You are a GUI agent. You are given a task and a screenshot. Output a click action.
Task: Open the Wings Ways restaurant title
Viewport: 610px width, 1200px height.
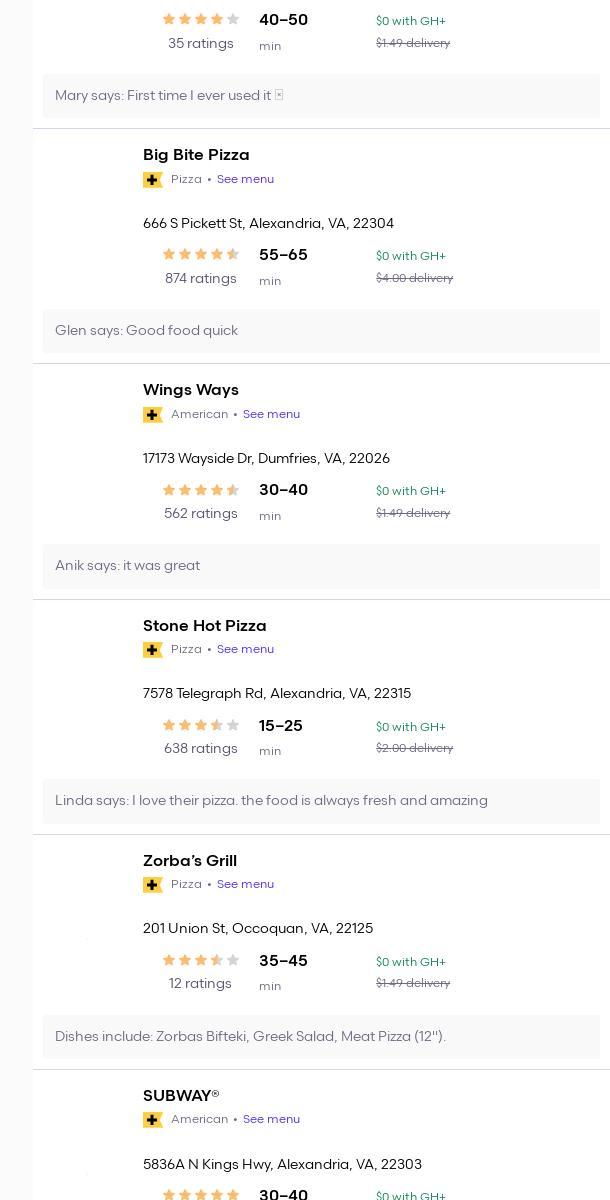(x=191, y=390)
